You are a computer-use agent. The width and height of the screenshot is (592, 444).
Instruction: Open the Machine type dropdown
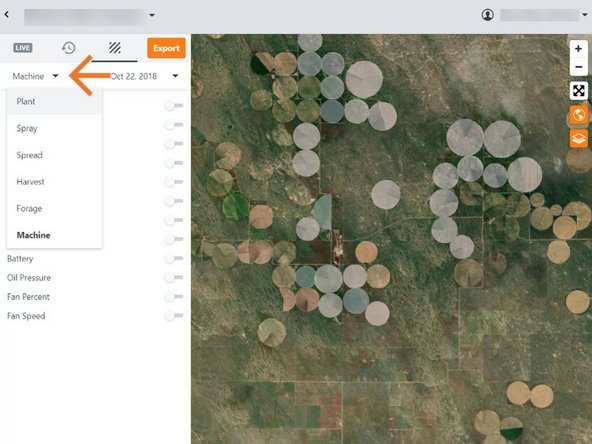pyautogui.click(x=35, y=76)
